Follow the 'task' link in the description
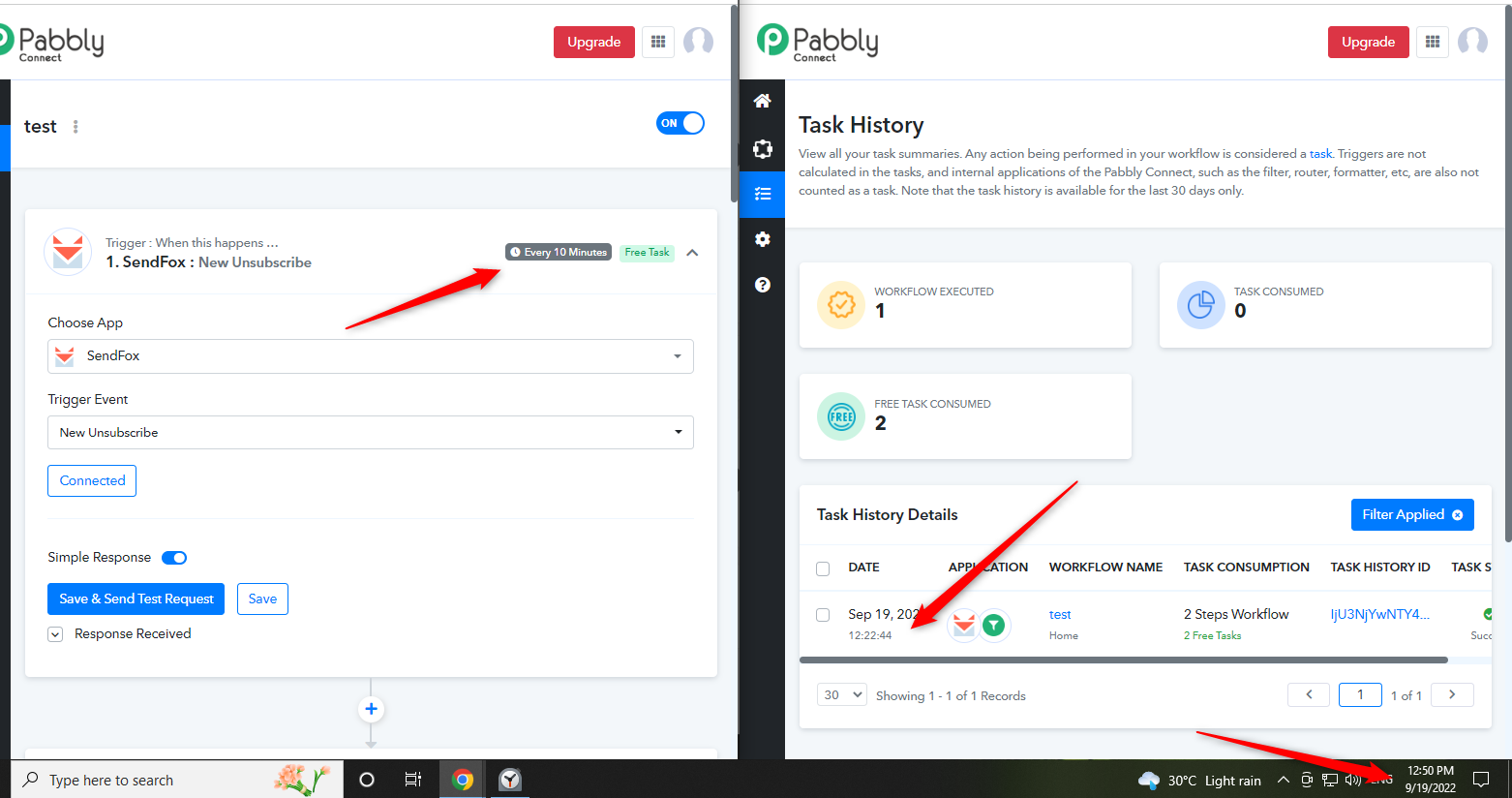Image resolution: width=1512 pixels, height=798 pixels. click(x=1321, y=154)
